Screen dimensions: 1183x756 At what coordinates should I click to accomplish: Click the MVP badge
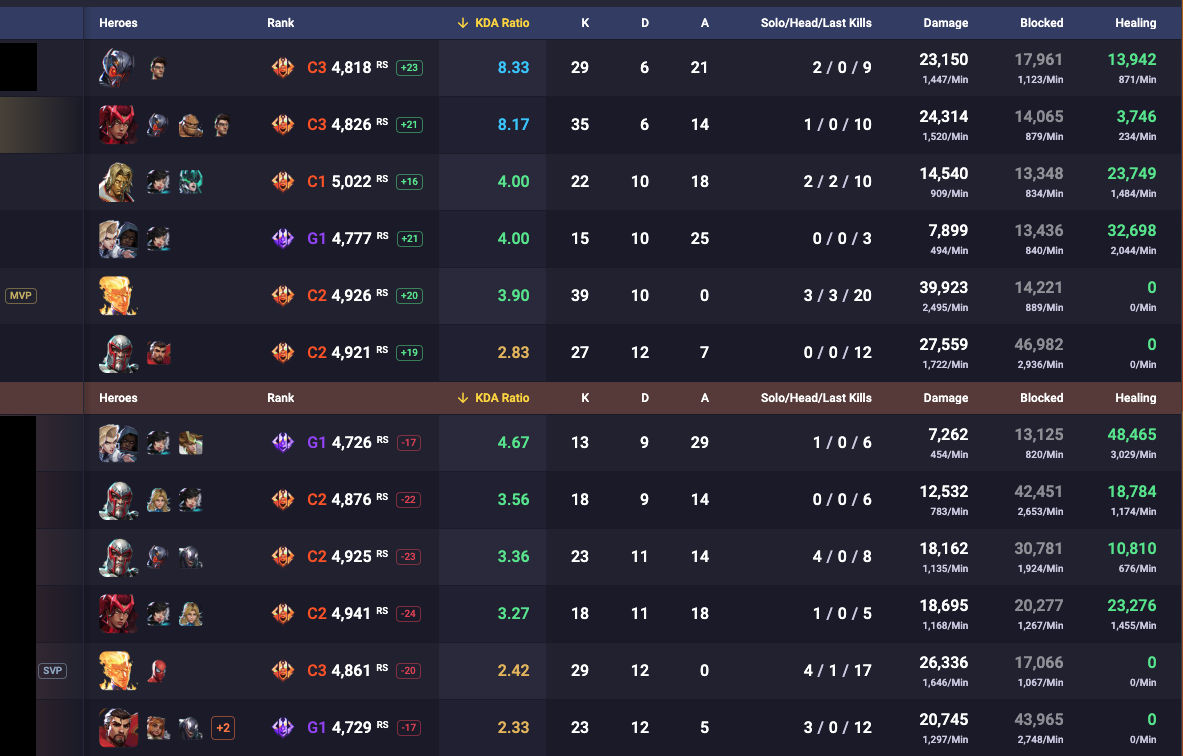tap(20, 296)
